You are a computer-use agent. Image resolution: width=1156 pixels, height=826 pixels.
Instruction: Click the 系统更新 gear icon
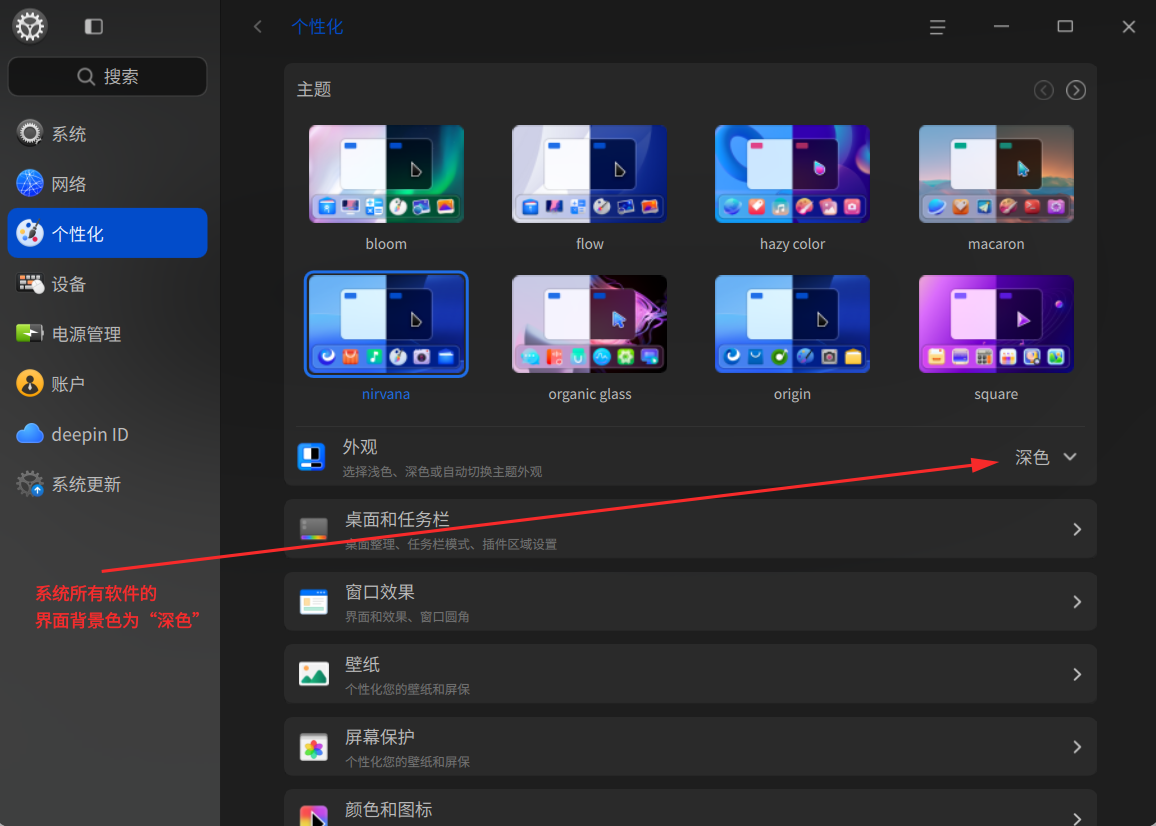tap(30, 484)
